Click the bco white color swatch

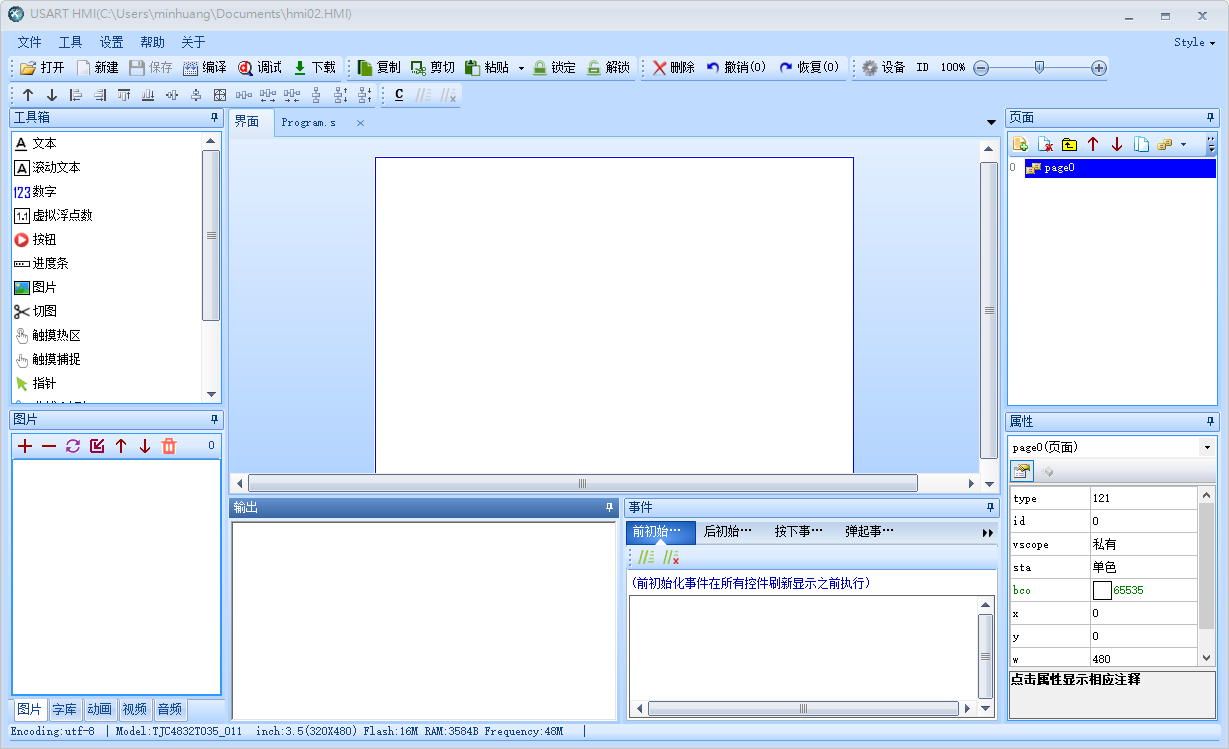coord(1102,590)
